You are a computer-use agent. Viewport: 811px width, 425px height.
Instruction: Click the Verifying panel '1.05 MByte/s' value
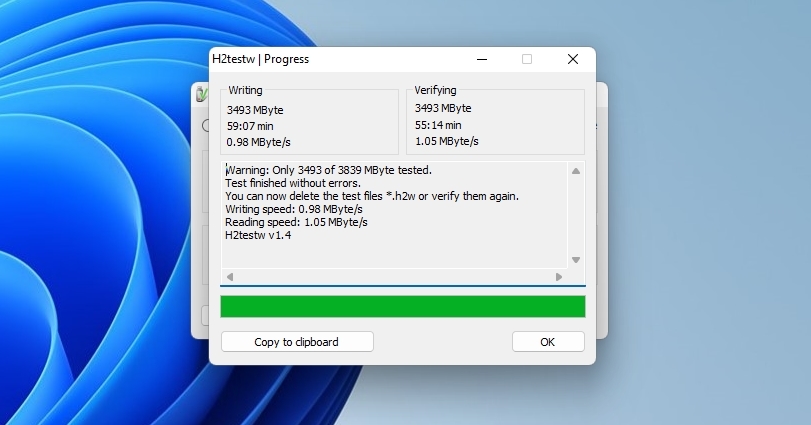(447, 141)
